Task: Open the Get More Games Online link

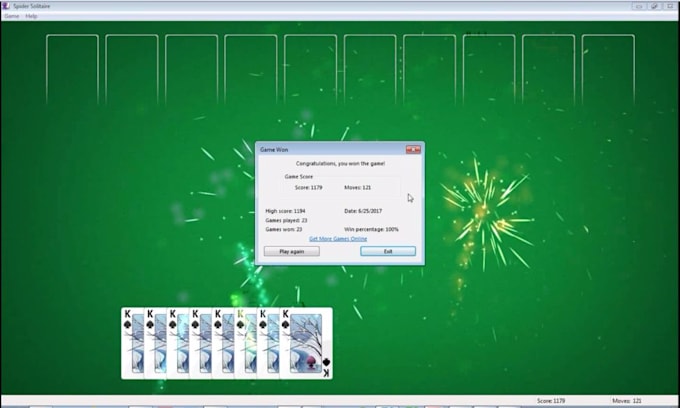Action: [x=338, y=239]
